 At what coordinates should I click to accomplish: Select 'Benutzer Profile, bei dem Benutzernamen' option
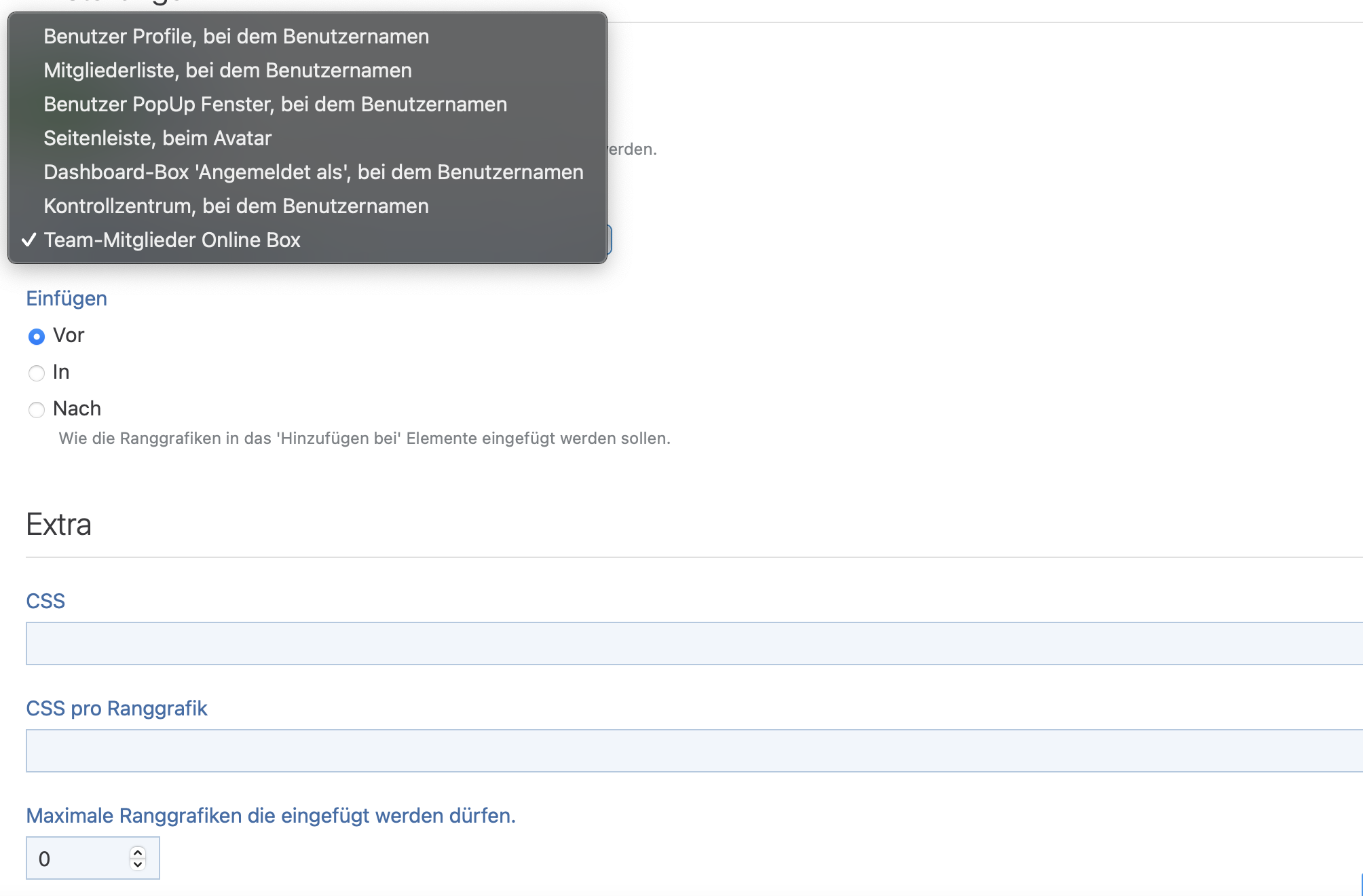point(236,37)
